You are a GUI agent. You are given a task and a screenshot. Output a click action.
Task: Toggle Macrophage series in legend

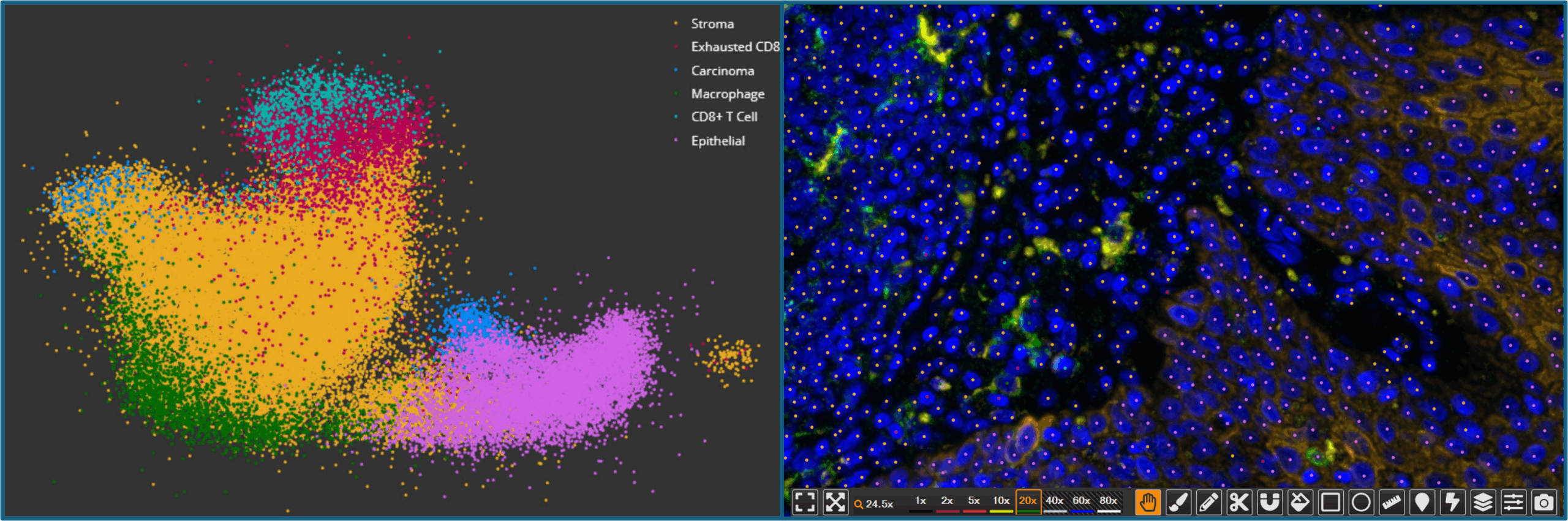coord(719,94)
